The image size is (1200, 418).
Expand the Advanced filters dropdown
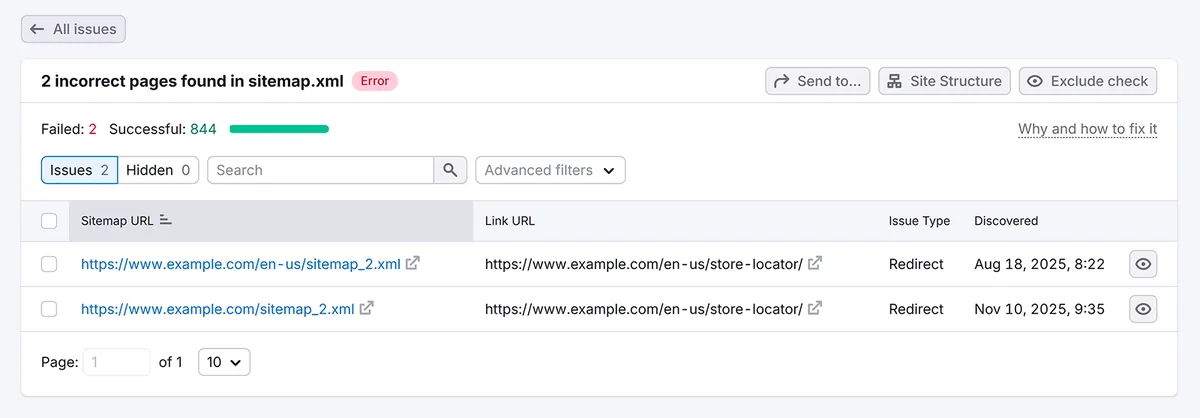[x=550, y=170]
